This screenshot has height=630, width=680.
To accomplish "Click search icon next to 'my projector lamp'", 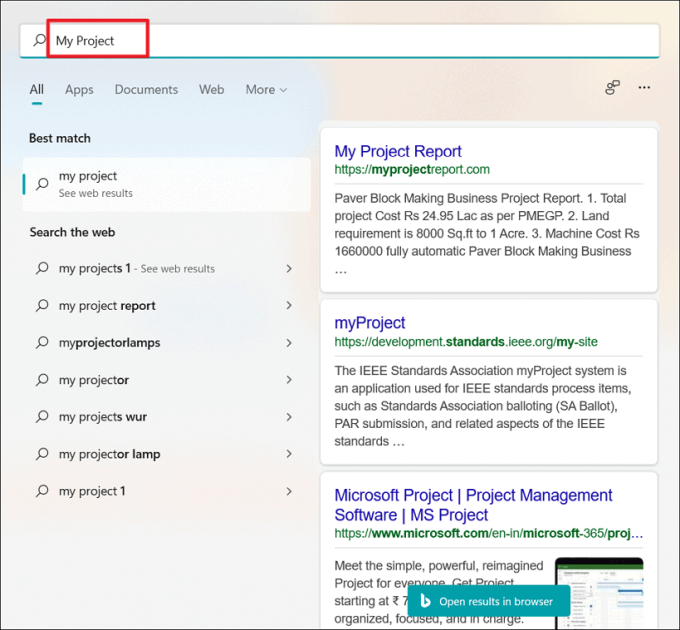I will point(42,454).
